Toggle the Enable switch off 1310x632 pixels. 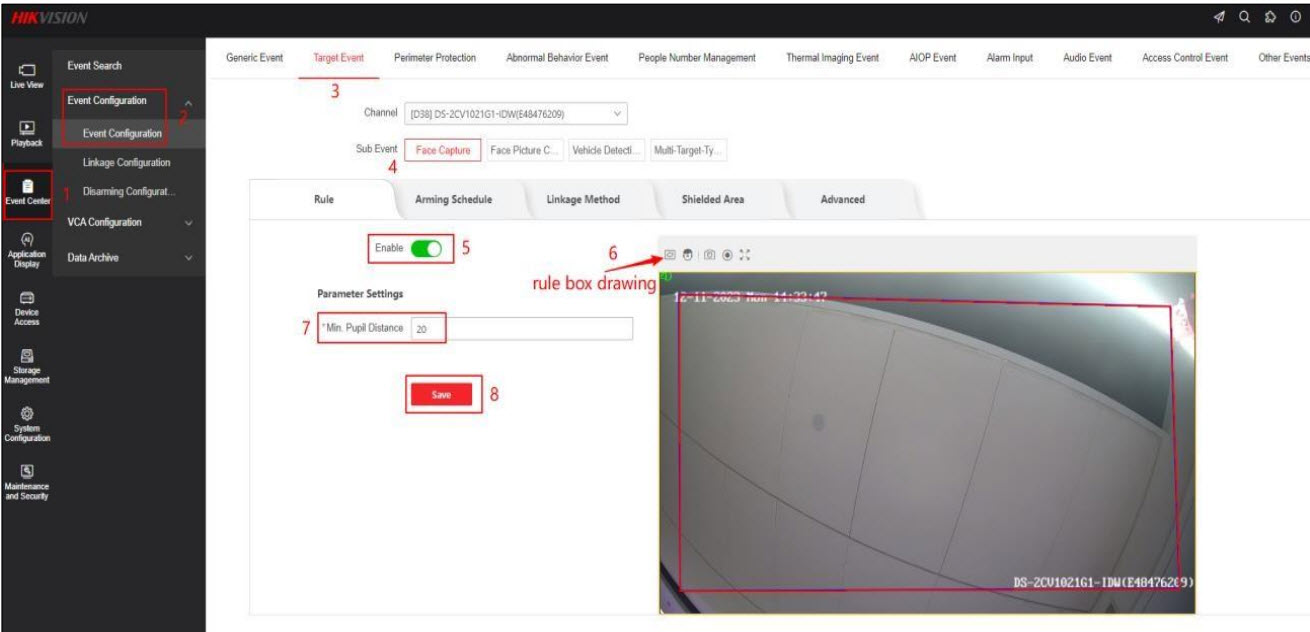(426, 248)
